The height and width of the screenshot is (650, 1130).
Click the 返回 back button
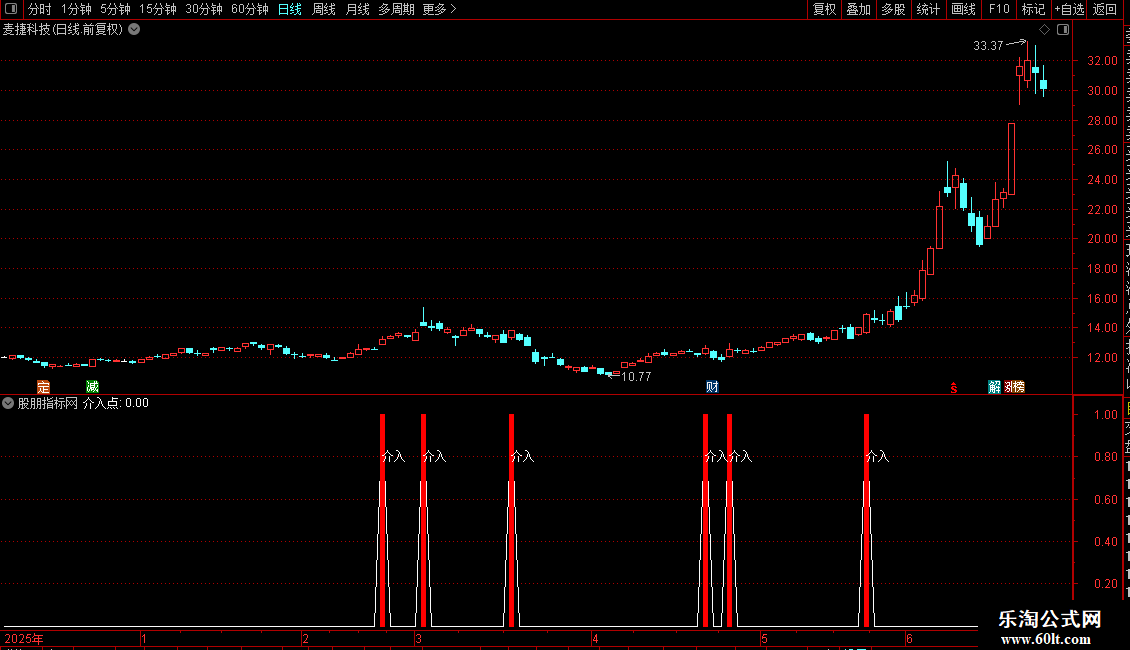coord(1104,9)
